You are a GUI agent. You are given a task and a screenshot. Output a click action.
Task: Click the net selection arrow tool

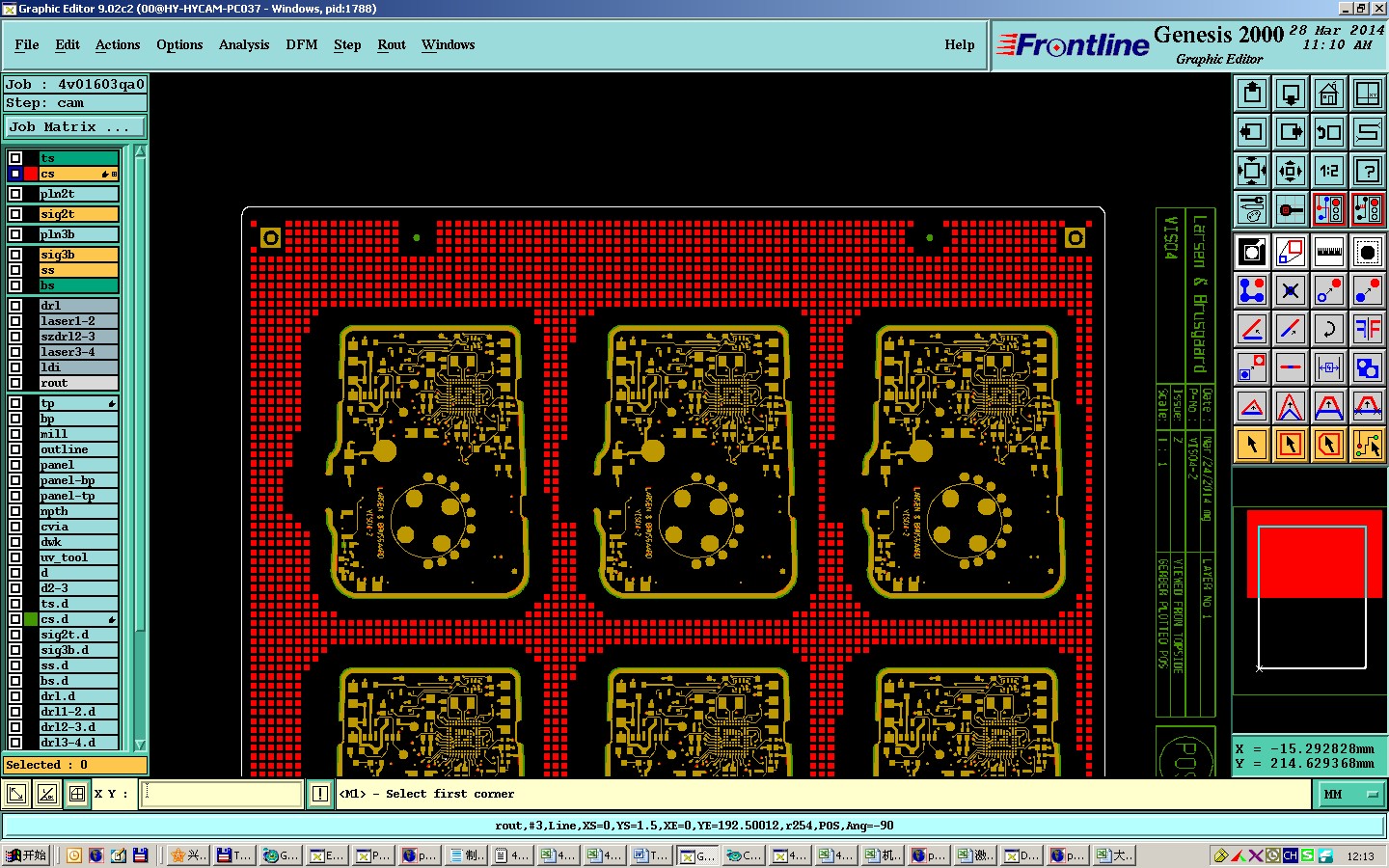(1368, 445)
